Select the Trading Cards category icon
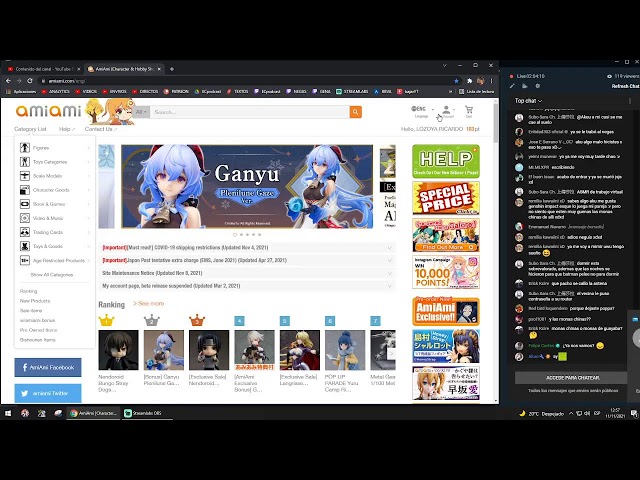This screenshot has width=640, height=480. point(25,232)
